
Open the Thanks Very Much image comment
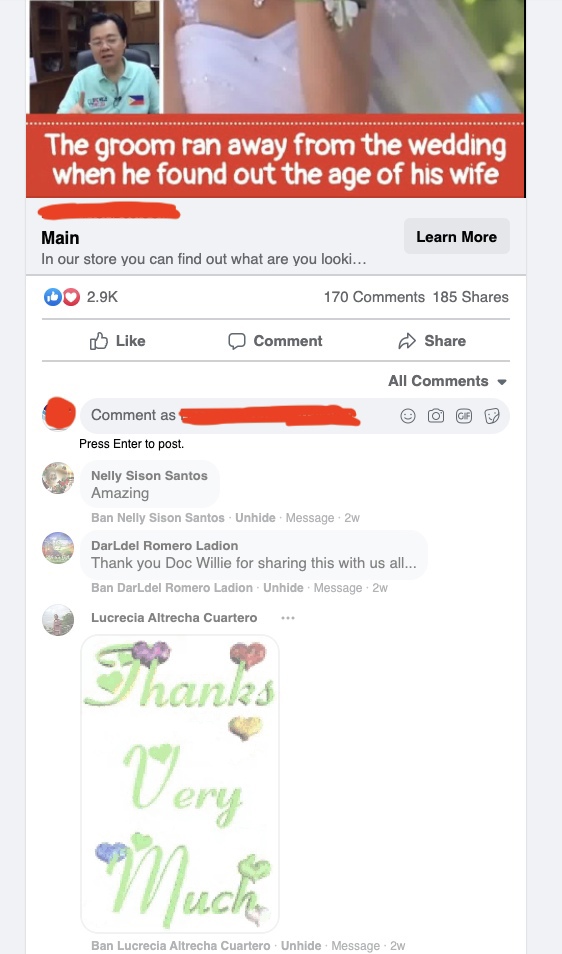click(x=180, y=784)
